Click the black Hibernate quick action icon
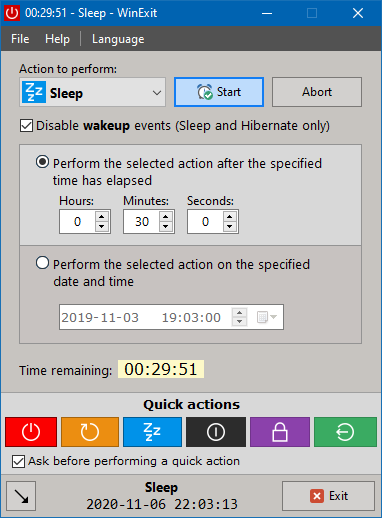The height and width of the screenshot is (518, 382). pyautogui.click(x=216, y=432)
